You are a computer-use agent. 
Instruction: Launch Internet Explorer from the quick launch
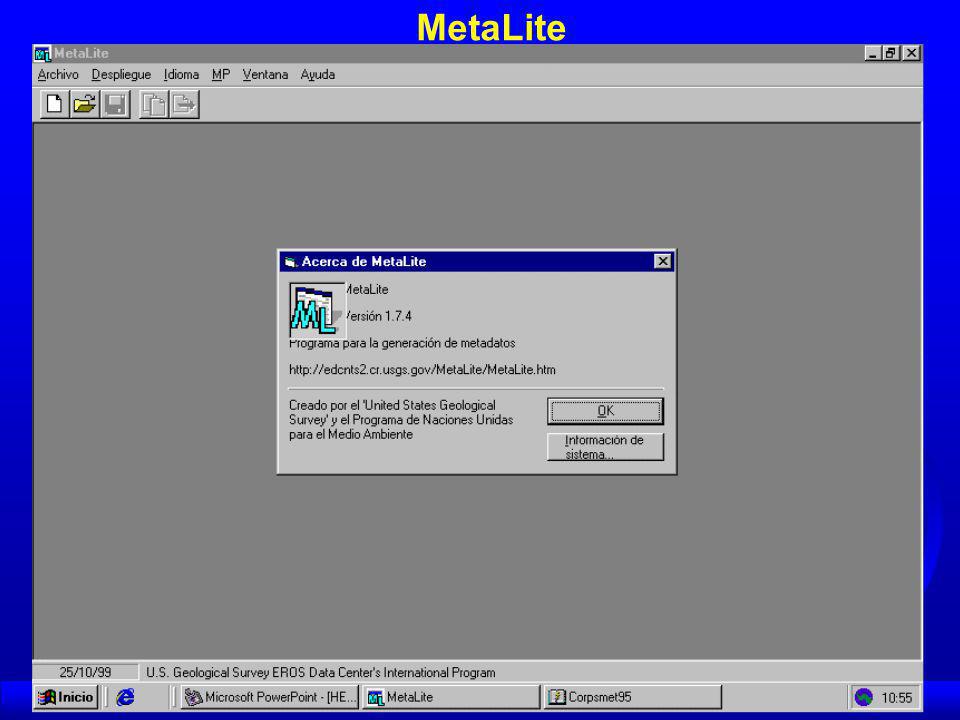[x=126, y=697]
